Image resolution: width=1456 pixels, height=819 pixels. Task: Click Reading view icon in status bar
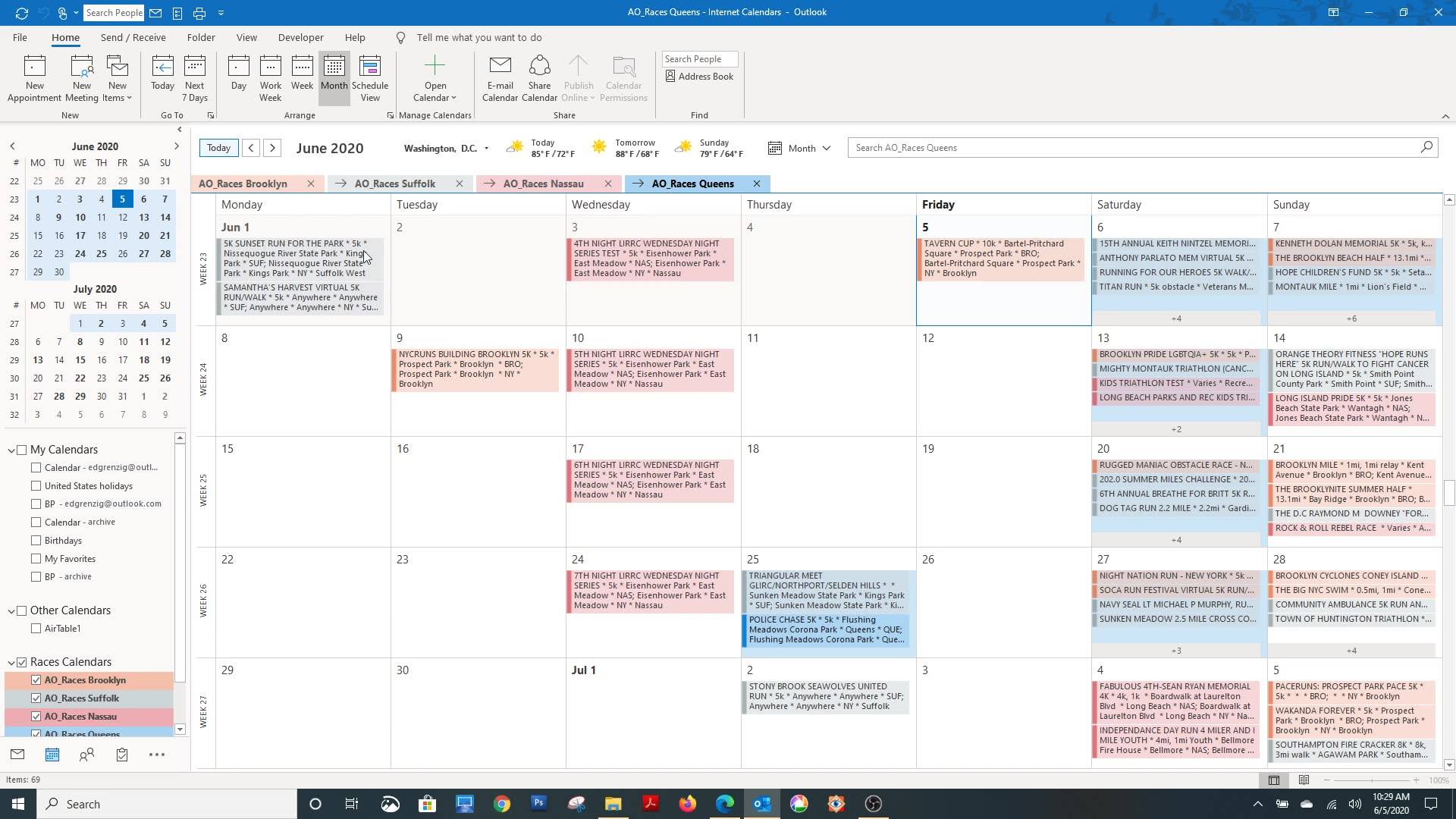click(1304, 780)
